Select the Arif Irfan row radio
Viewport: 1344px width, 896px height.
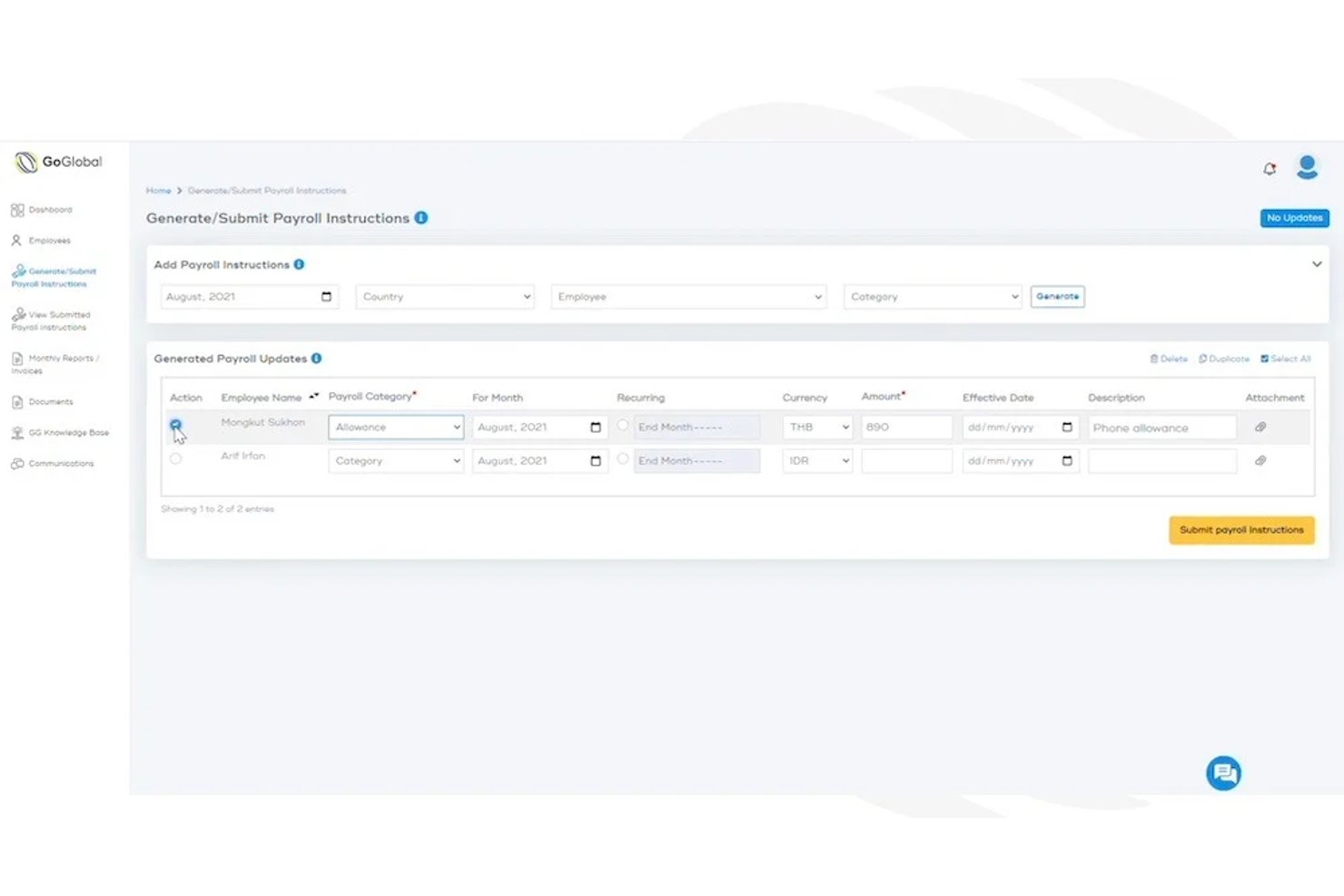175,458
